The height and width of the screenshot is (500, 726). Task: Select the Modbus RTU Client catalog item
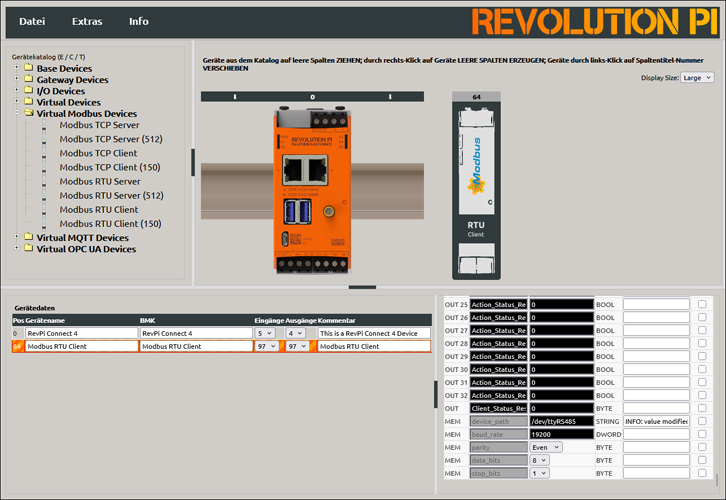pos(99,210)
